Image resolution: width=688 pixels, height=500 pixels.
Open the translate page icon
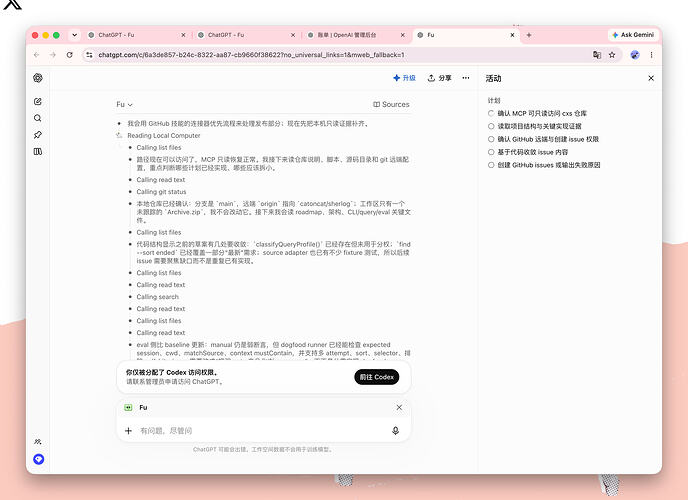click(597, 55)
